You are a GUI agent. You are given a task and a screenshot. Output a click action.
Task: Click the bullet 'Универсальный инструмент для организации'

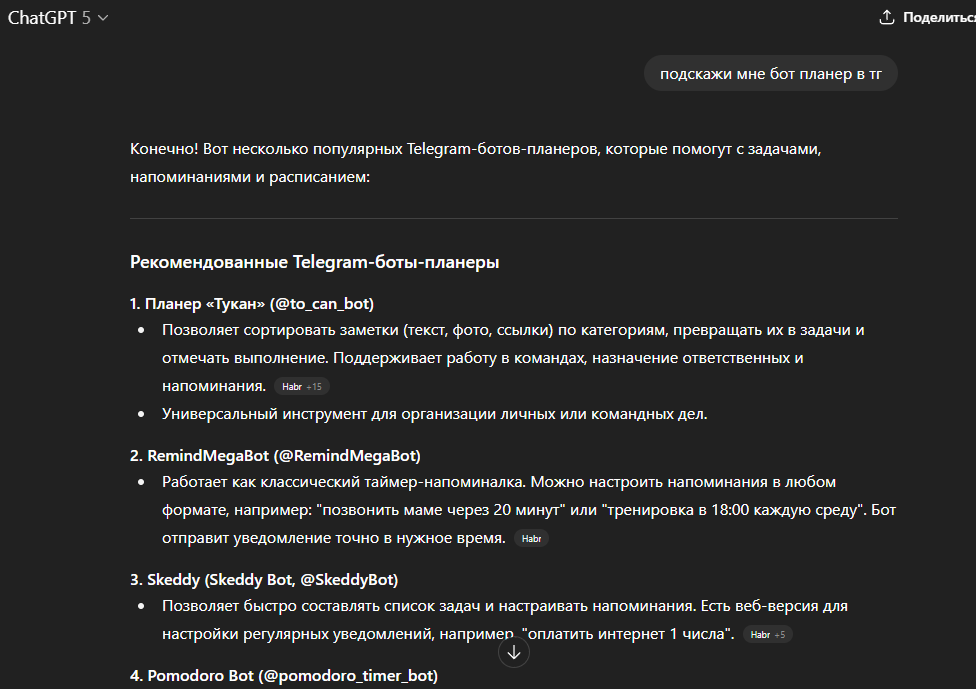click(x=434, y=414)
